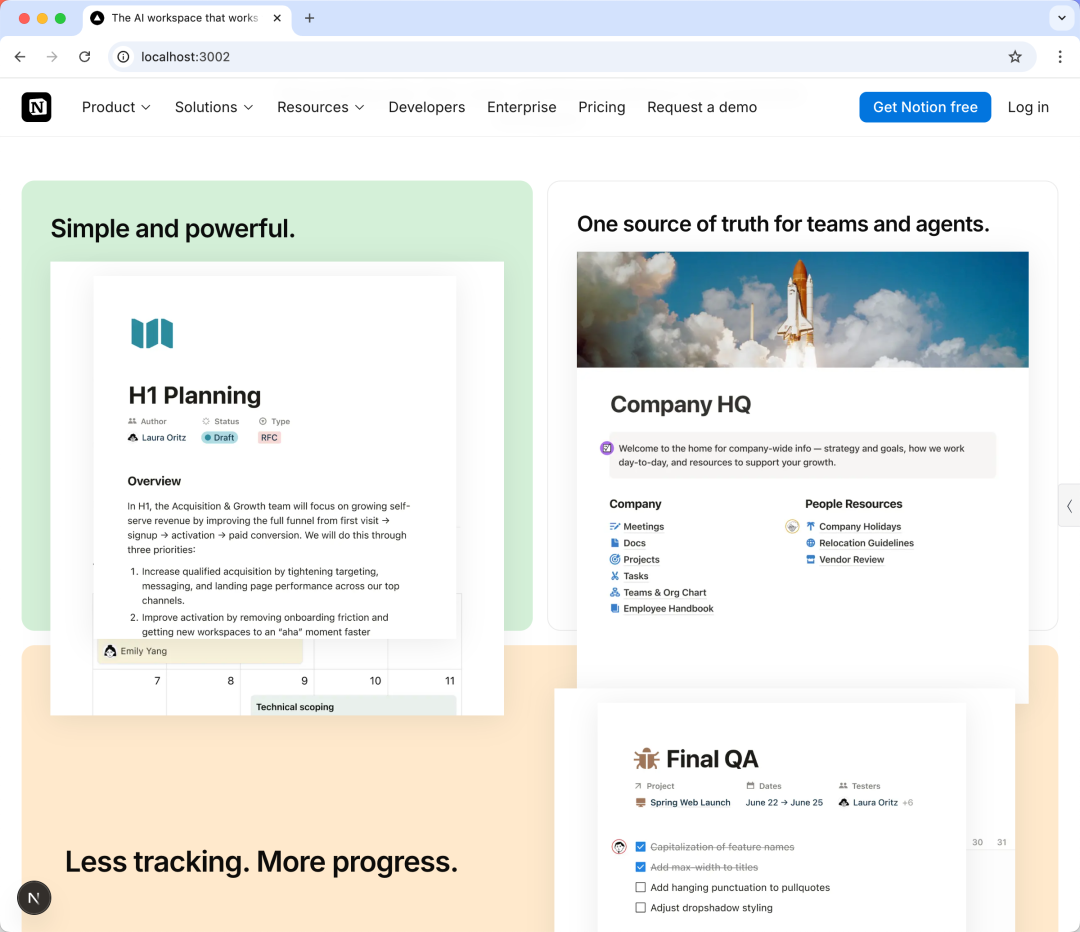Click the Vendor Review icon
The image size is (1080, 932).
811,559
